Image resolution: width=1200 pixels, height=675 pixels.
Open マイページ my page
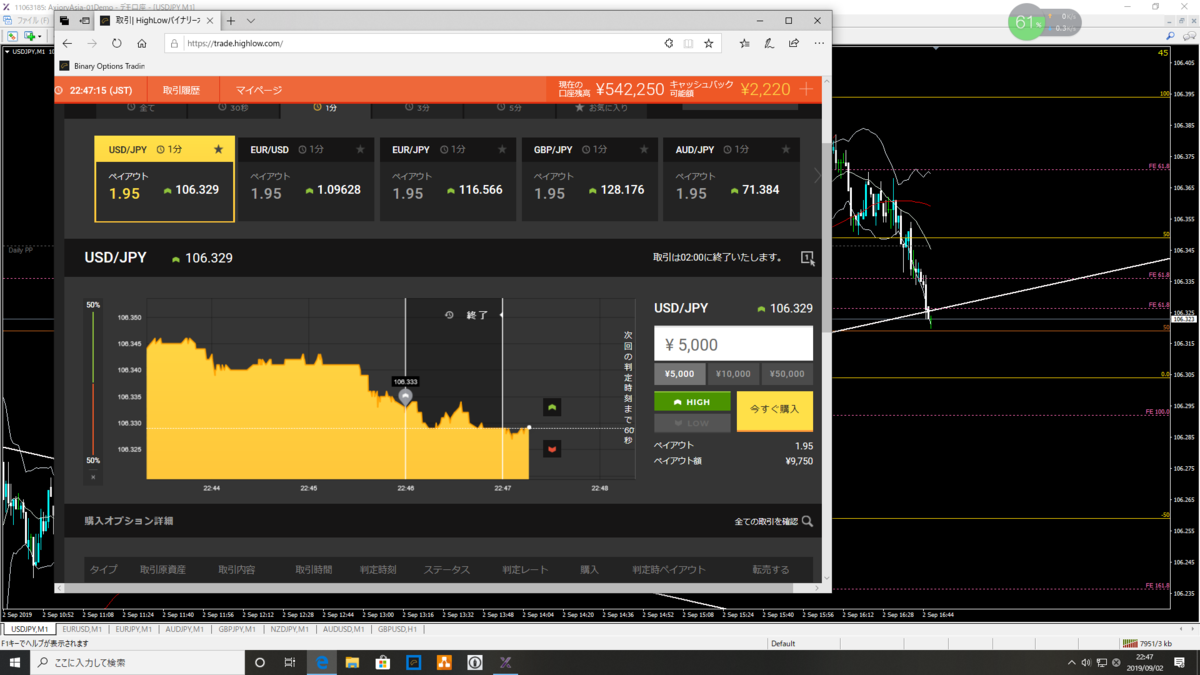259,90
